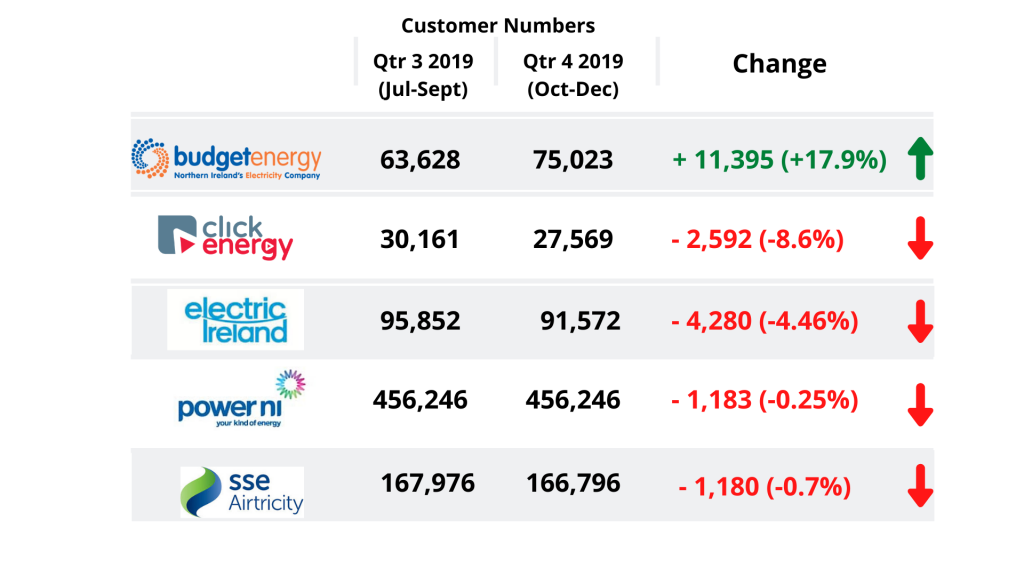Select the SSE Airtricity logo
1024x576 pixels.
coord(242,492)
